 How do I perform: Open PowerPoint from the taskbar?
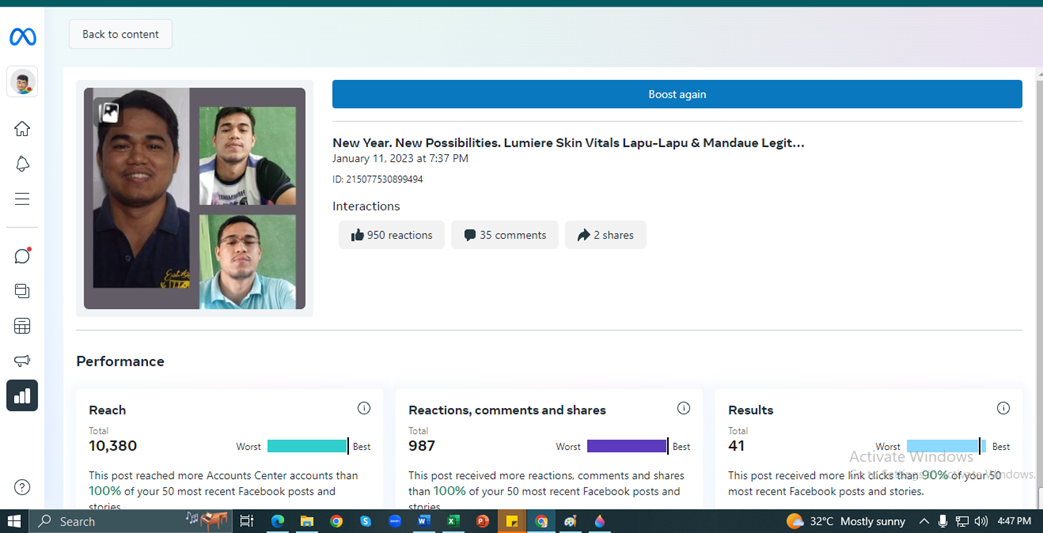(x=482, y=521)
